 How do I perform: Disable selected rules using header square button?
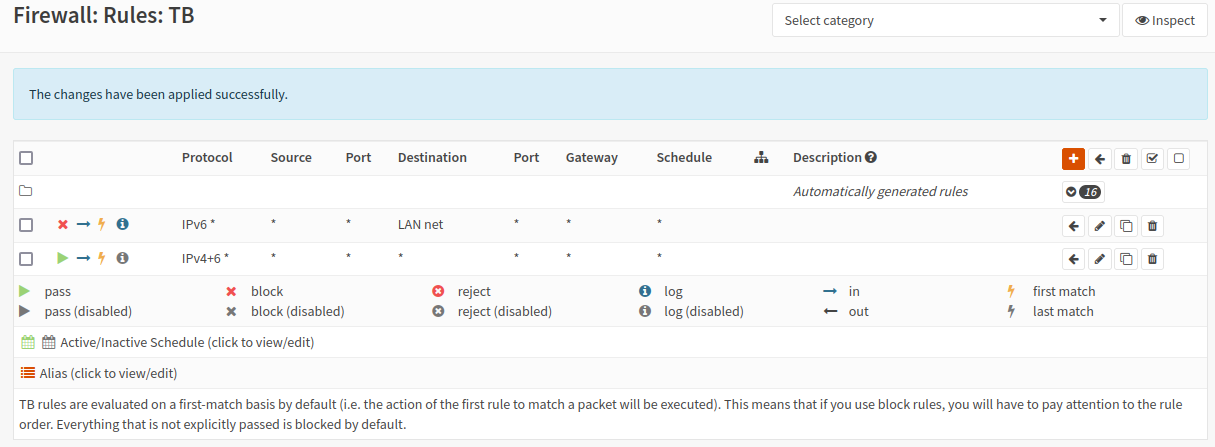point(1178,158)
